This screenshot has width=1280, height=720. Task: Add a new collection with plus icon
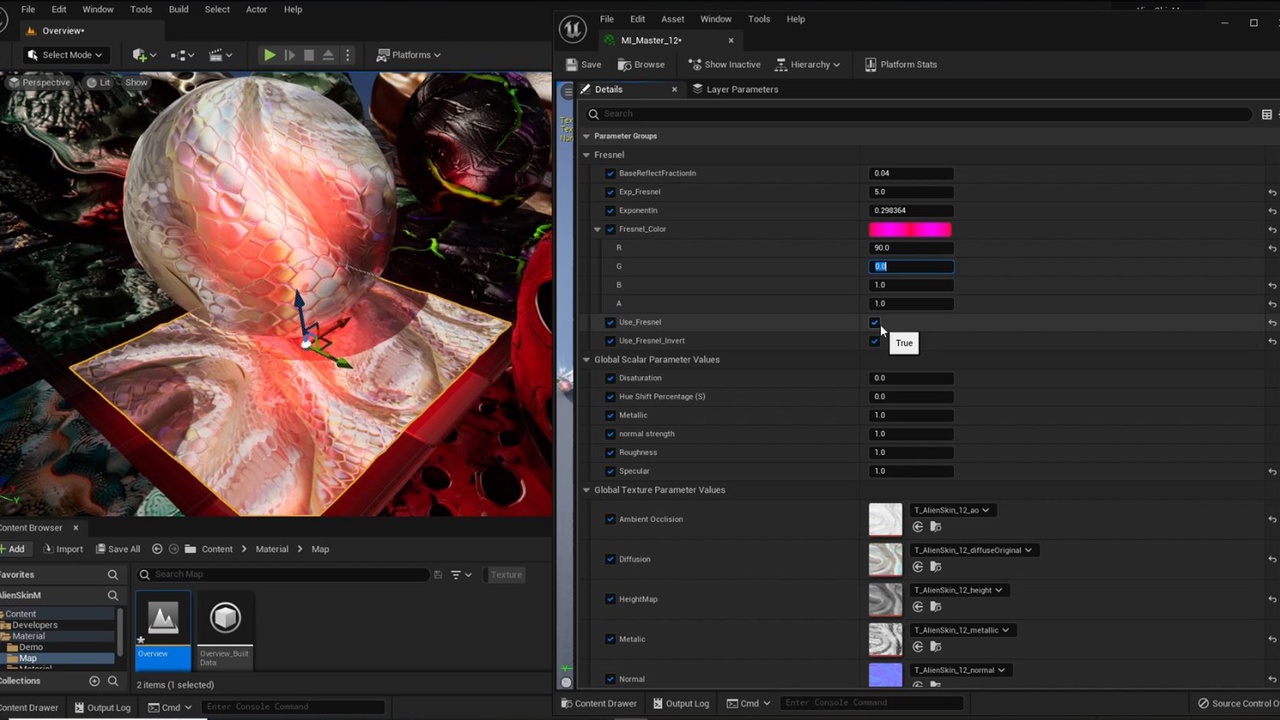coord(94,681)
